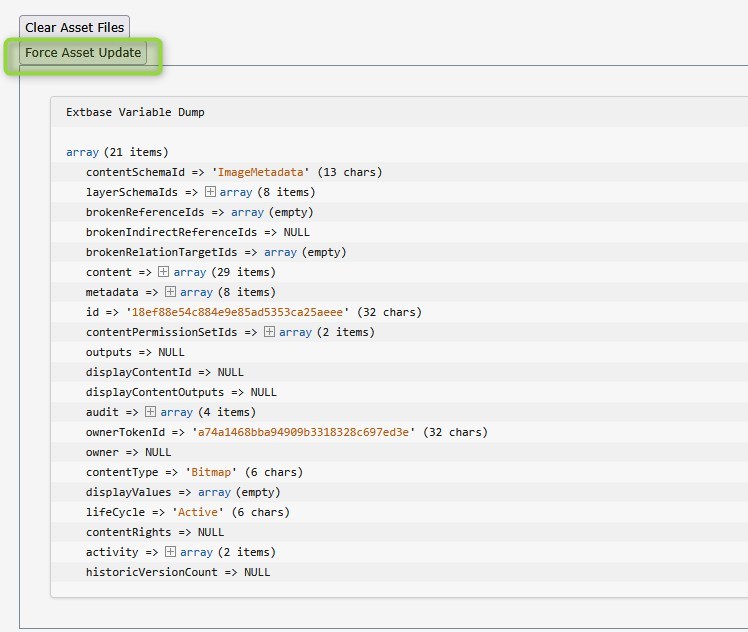The image size is (748, 632).
Task: Click the historicVersionCount row
Action: 178,572
